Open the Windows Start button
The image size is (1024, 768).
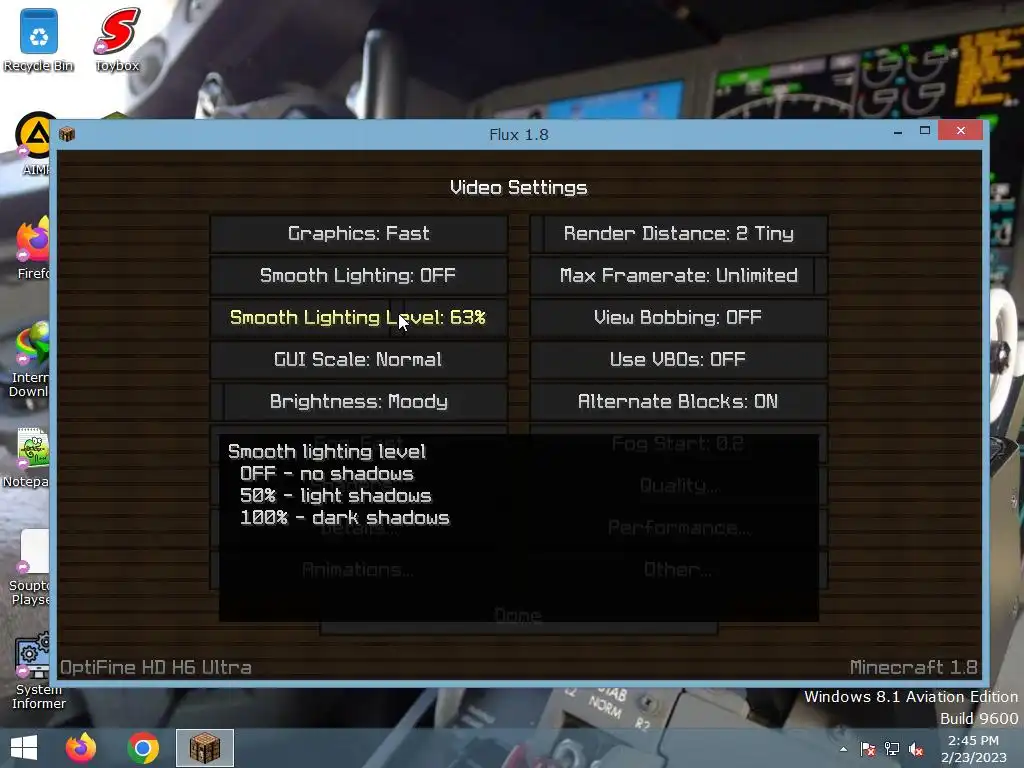point(24,748)
